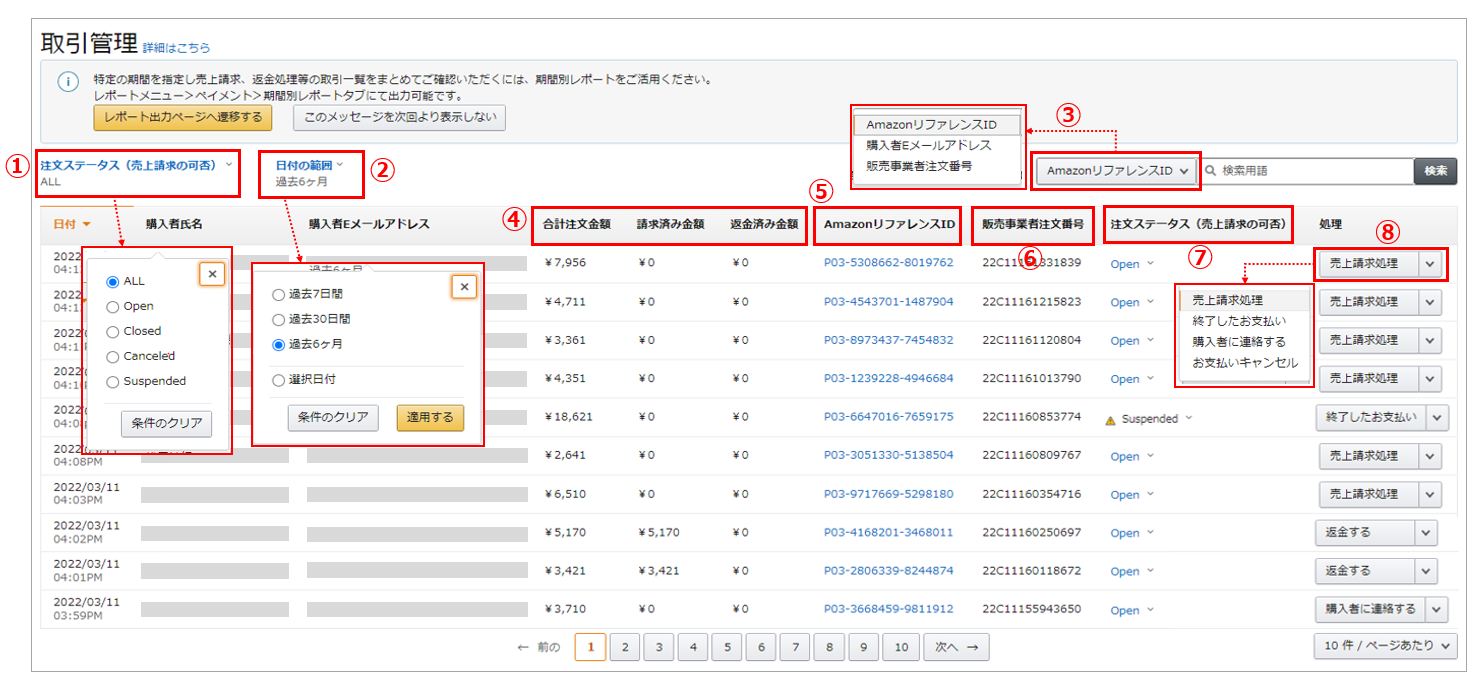The image size is (1477, 682).
Task: Click the sort arrow on the 日付 column
Action: pos(85,226)
